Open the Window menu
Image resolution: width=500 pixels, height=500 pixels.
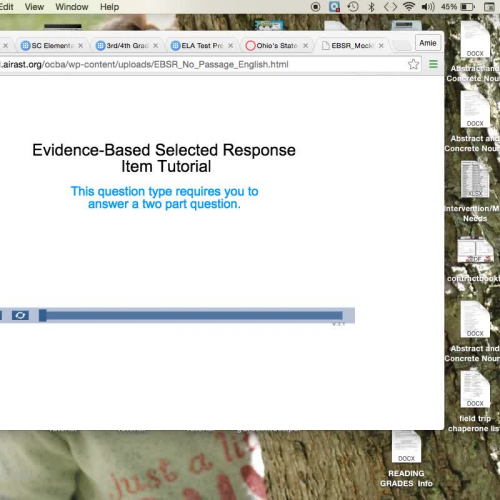72,7
